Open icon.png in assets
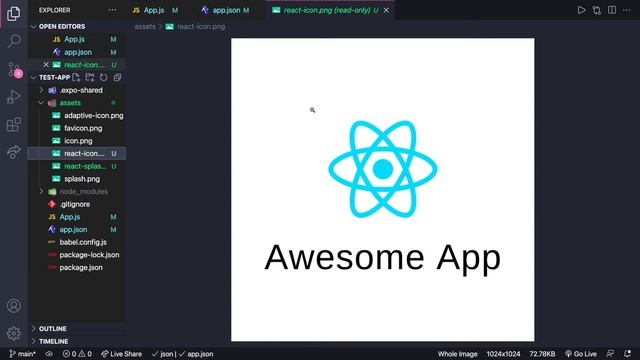Viewport: 640px width, 360px height. coord(78,141)
